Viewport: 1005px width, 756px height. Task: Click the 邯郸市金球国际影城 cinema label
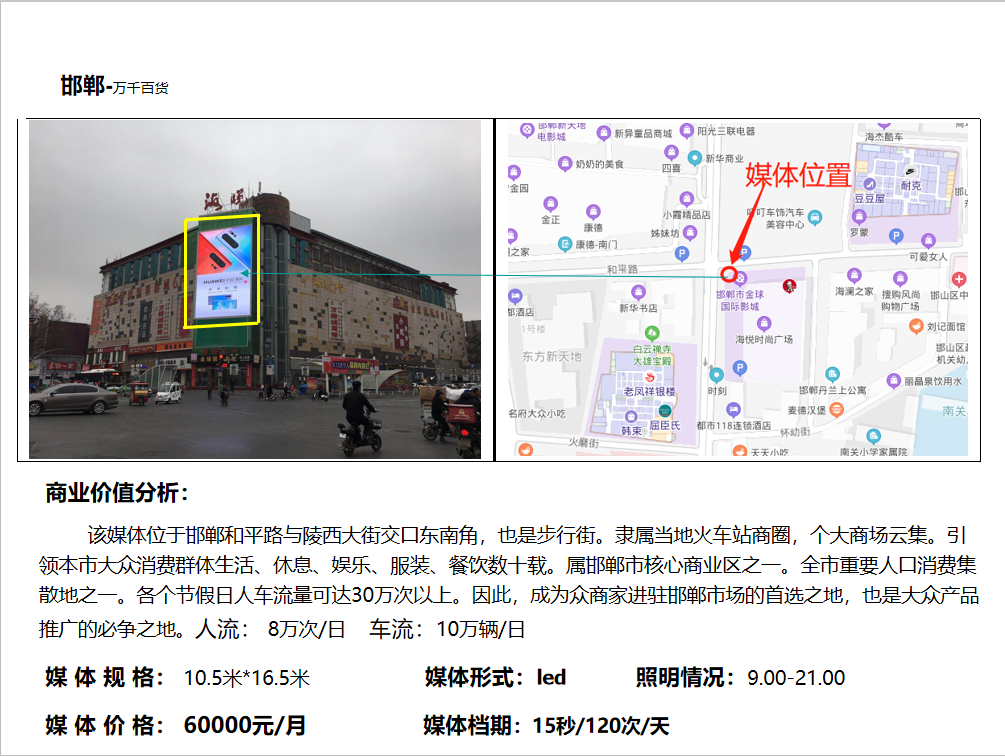tap(740, 300)
